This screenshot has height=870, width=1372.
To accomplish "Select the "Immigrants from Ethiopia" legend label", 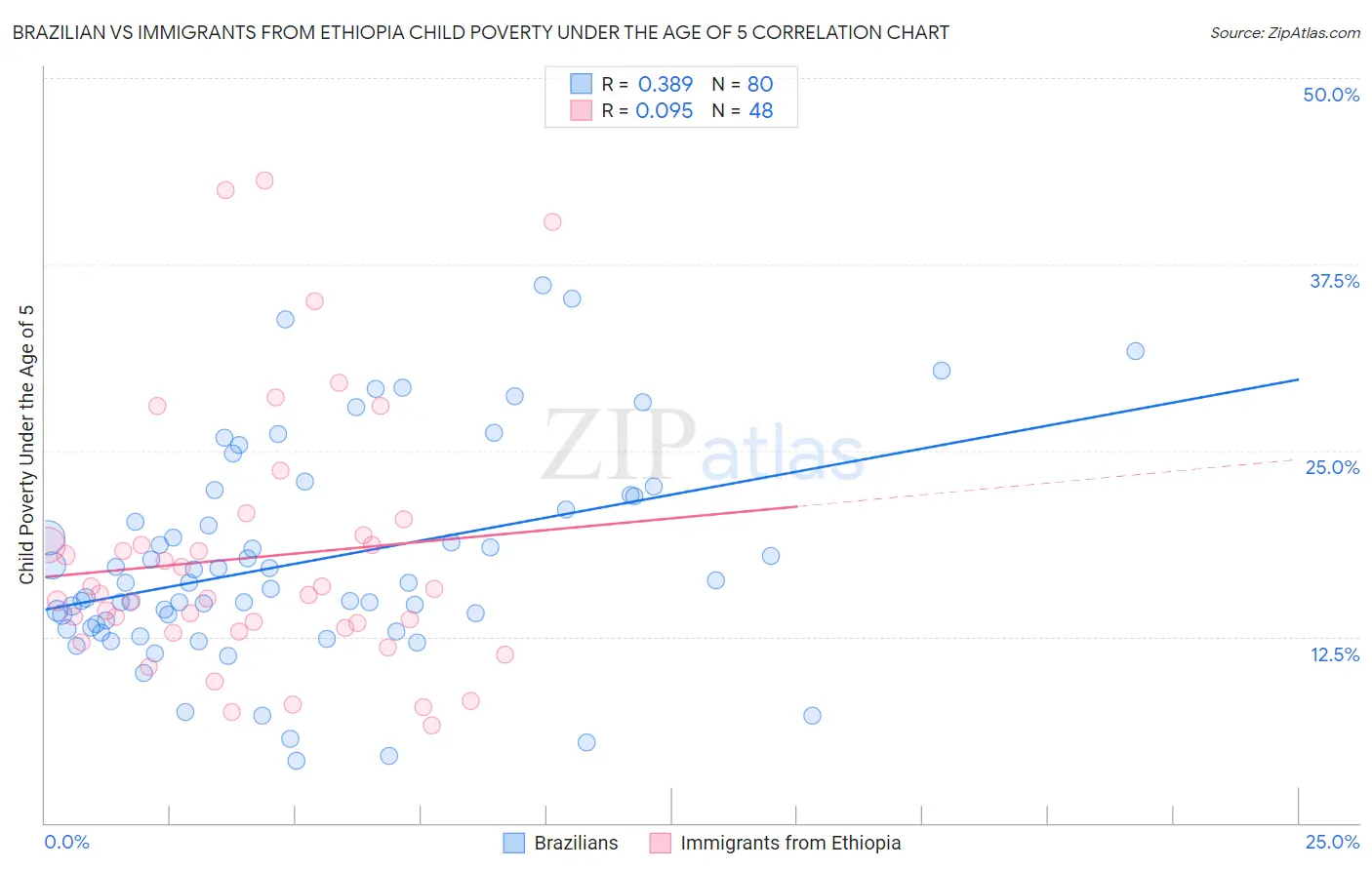I will point(790,843).
